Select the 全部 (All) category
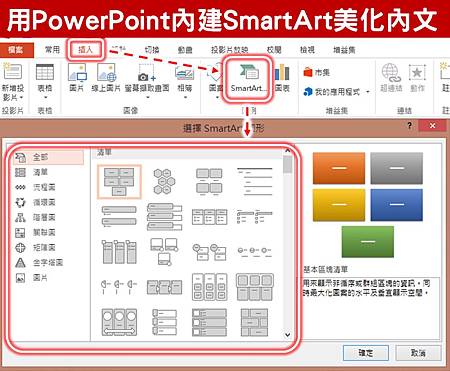This screenshot has width=450, height=371. [48, 157]
